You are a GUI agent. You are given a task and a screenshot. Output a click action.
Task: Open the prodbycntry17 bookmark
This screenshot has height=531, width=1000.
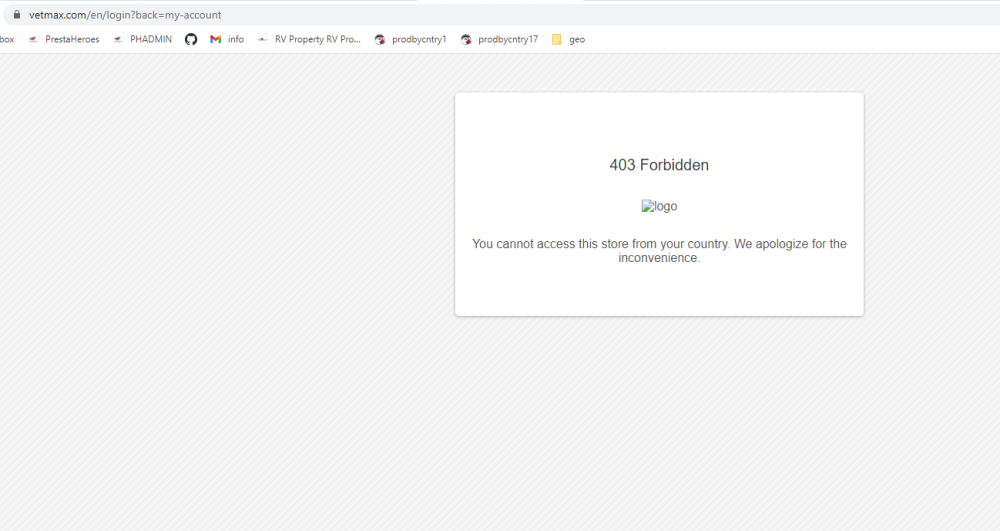pos(499,40)
